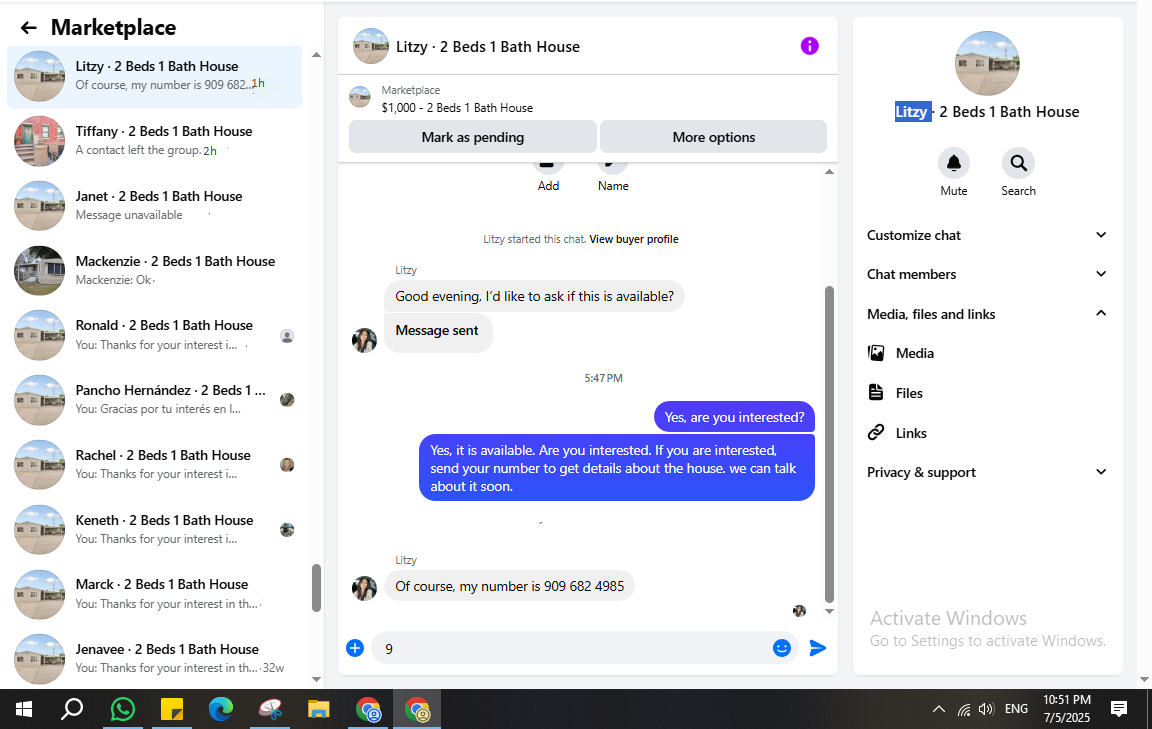Open Jenavee conversation in list
The image size is (1152, 729).
[154, 658]
